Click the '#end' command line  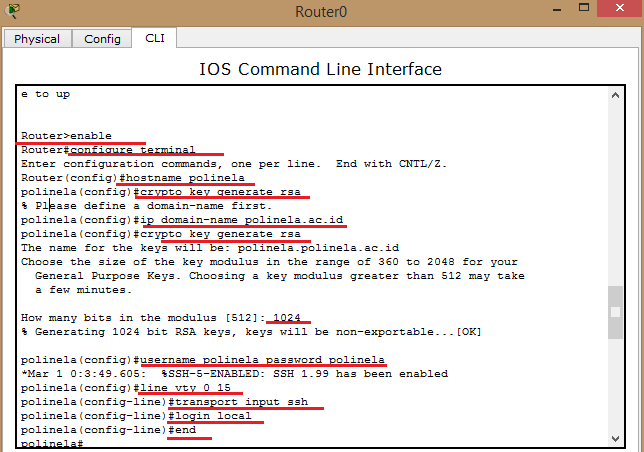(108, 429)
